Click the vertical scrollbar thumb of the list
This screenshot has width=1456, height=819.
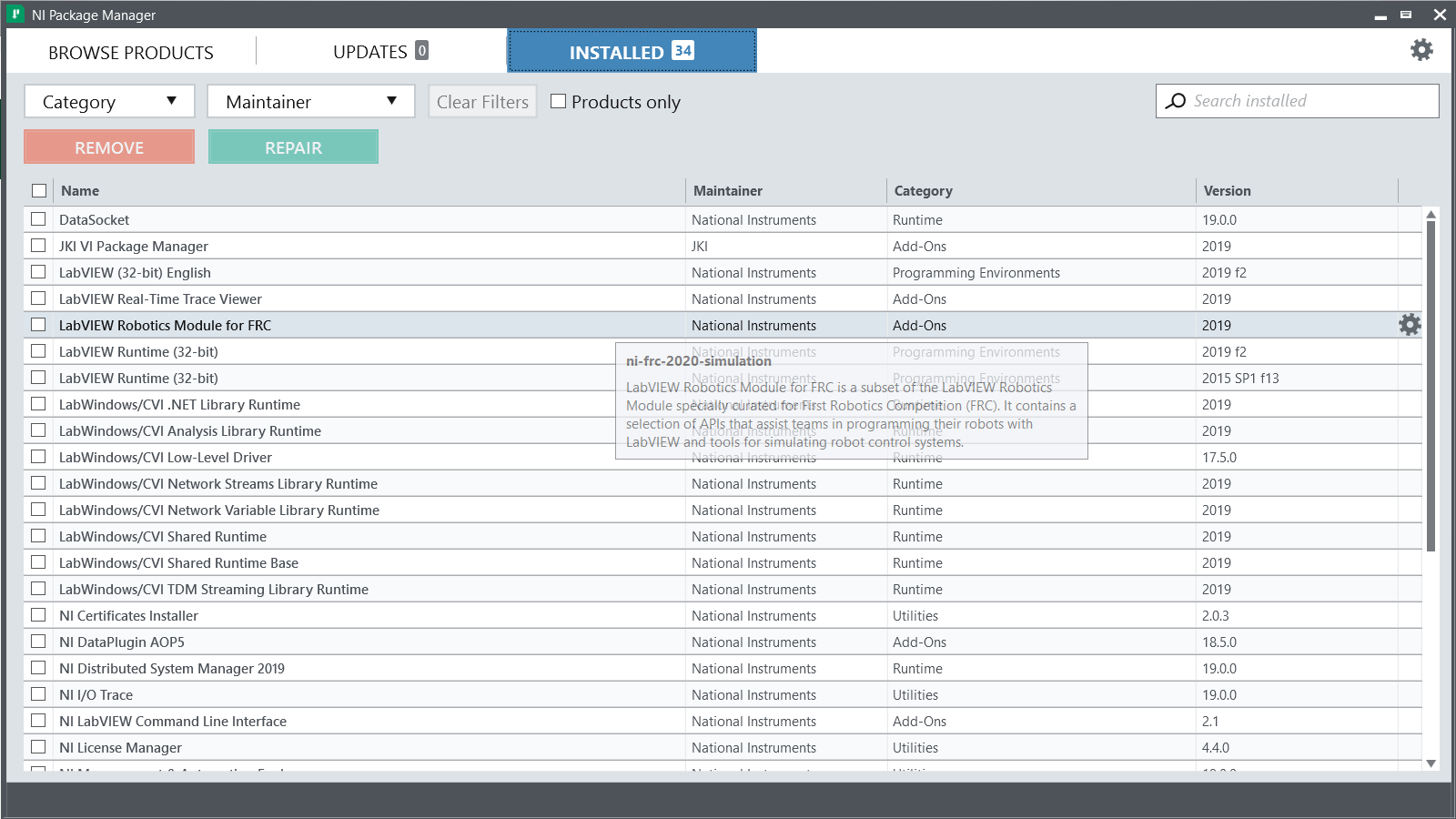coord(1431,387)
